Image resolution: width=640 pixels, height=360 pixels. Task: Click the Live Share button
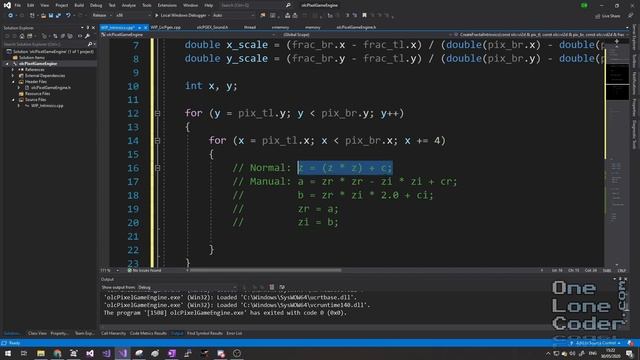pos(608,16)
